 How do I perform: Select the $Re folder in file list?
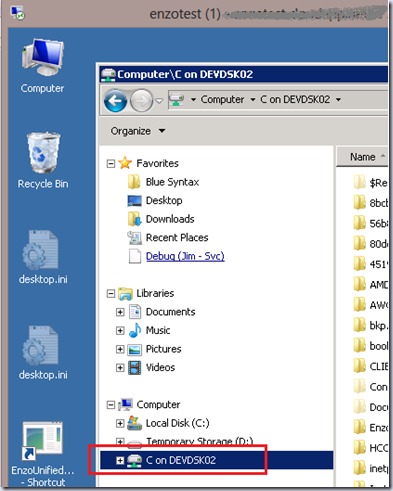(x=370, y=182)
